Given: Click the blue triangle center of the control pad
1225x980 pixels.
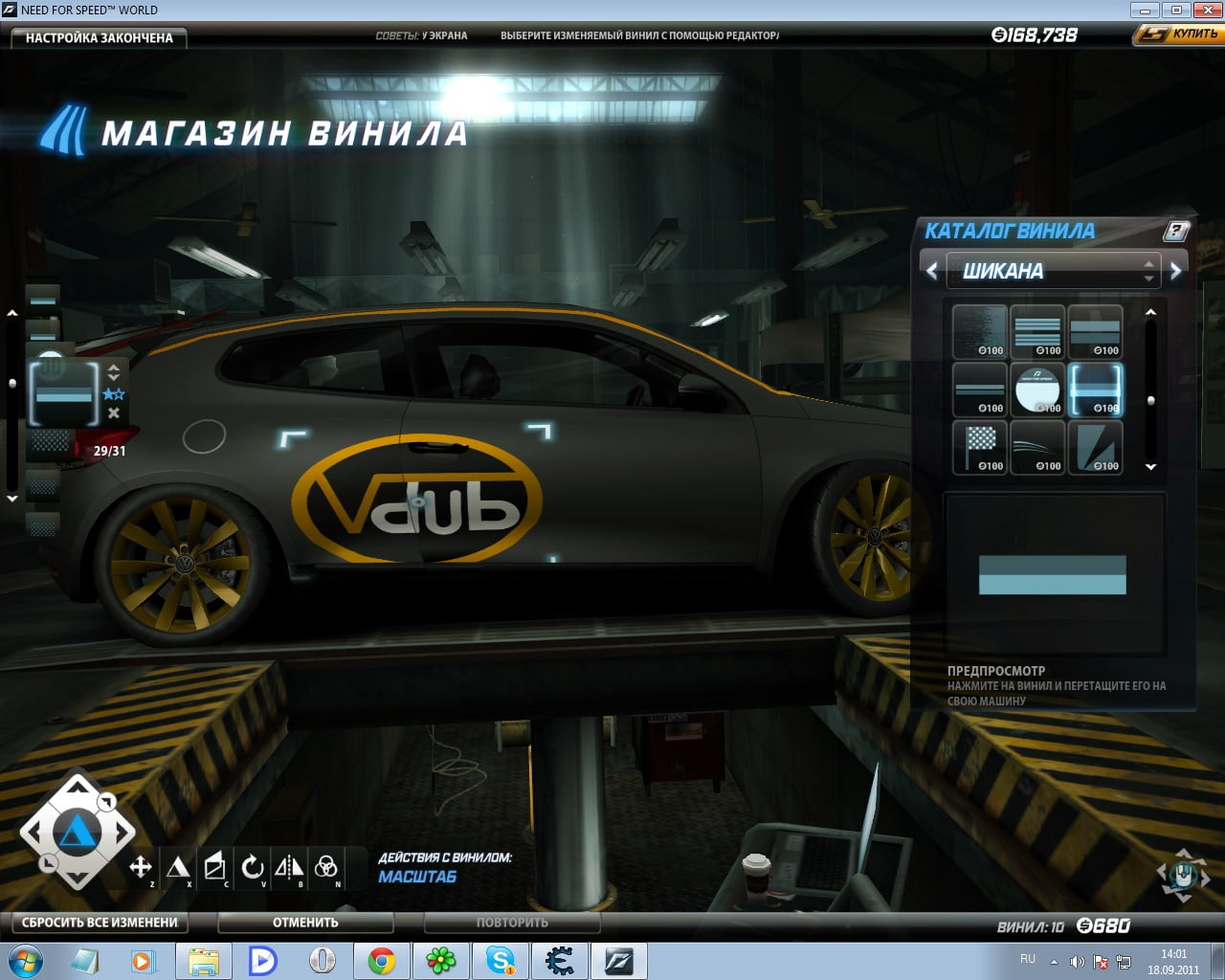Looking at the screenshot, I should [77, 833].
